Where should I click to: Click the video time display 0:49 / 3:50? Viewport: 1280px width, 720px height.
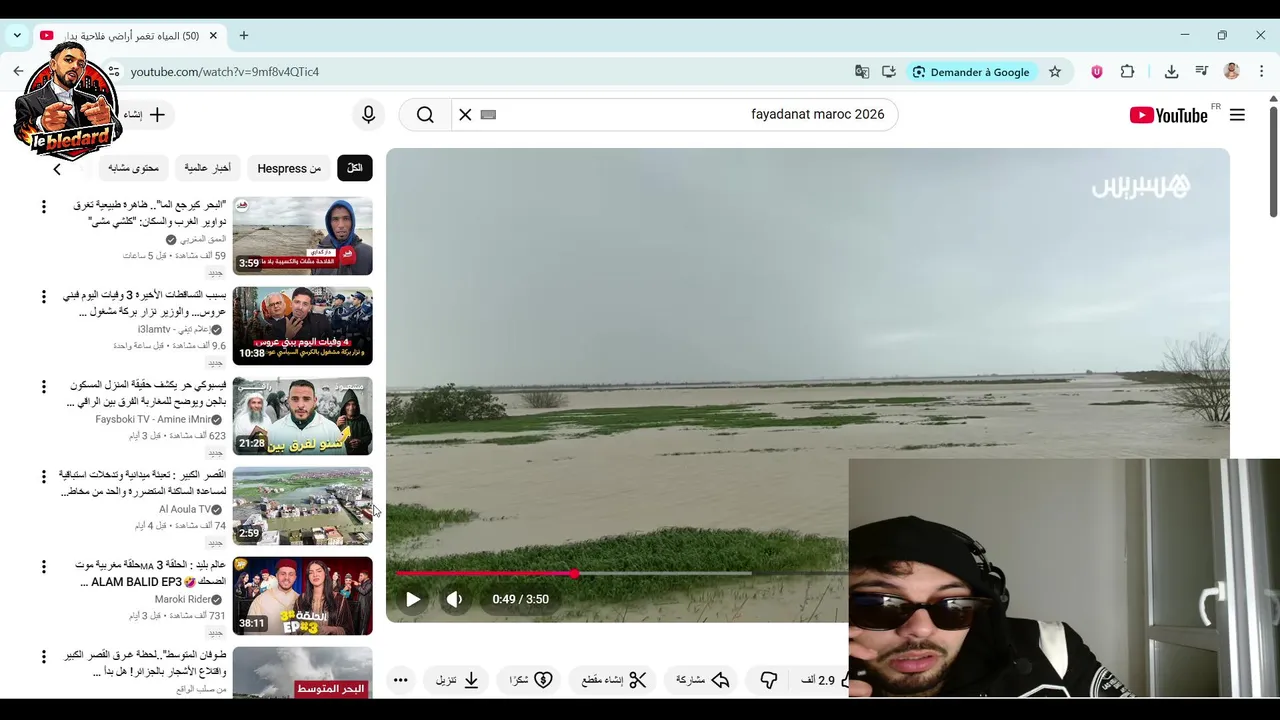tap(520, 599)
